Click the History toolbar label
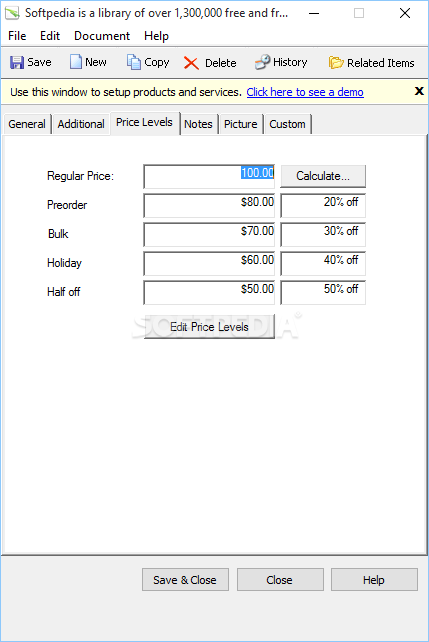Screen dimensions: 429x642 (290, 63)
